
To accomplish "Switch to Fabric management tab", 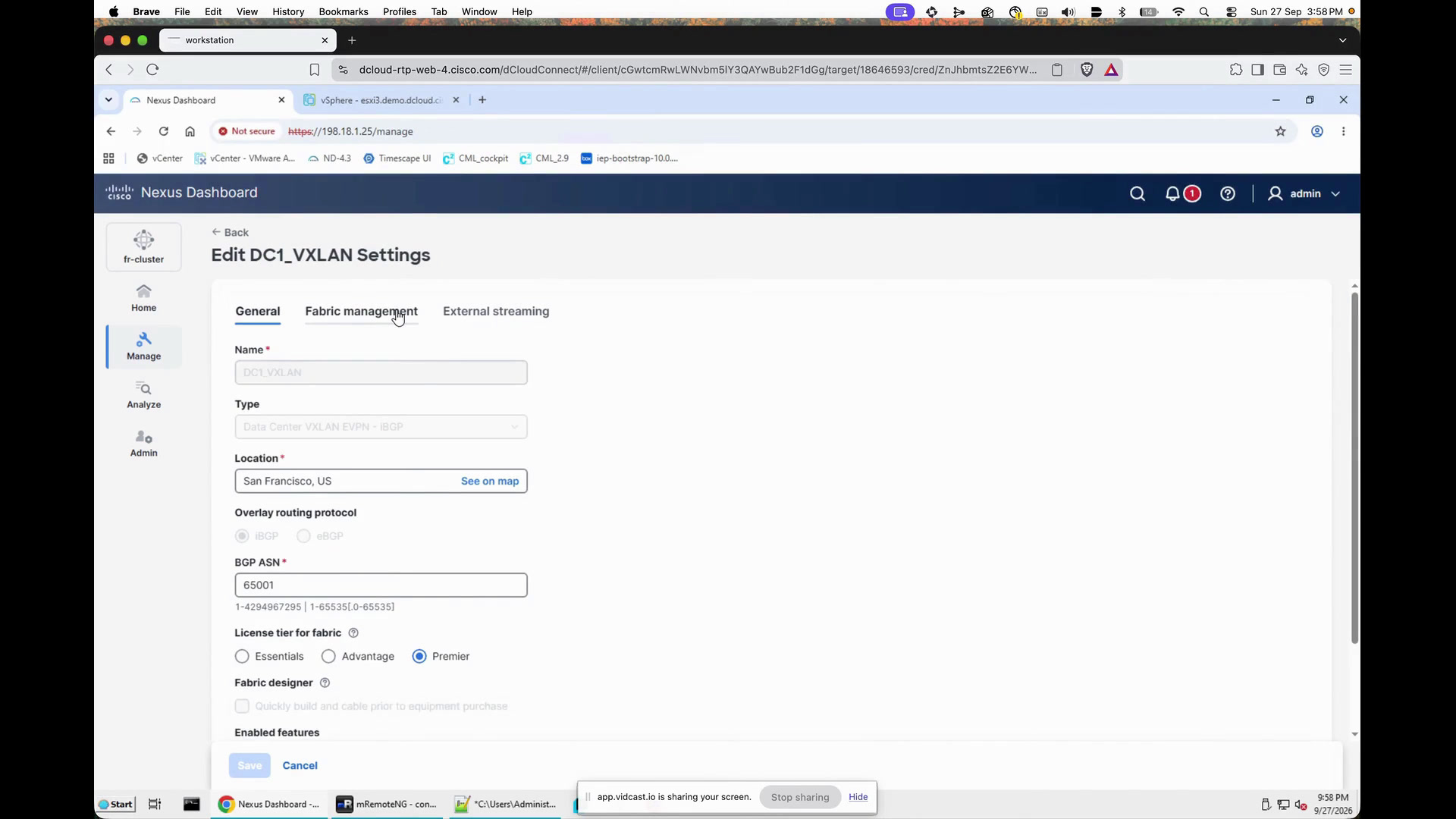I will [x=361, y=312].
